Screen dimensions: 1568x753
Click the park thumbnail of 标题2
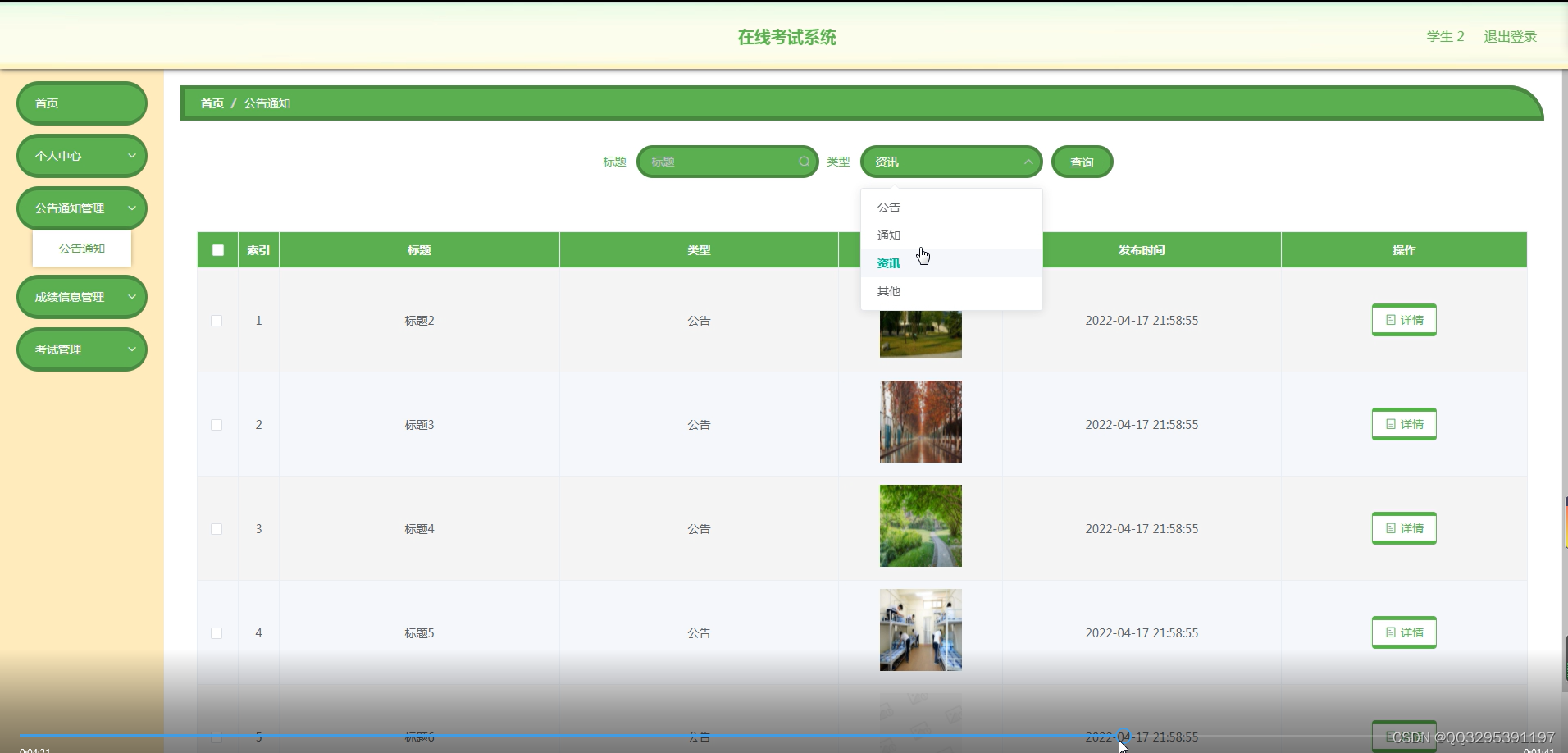coord(921,334)
